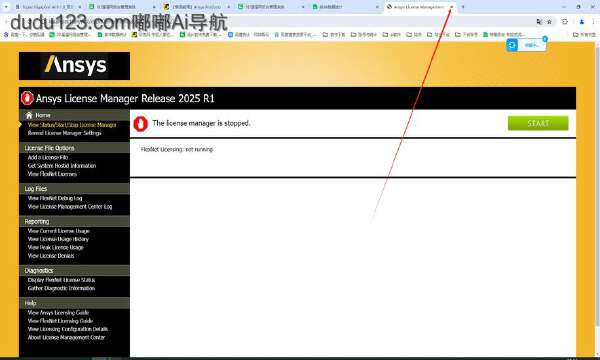Open tab search dropdown arrow
Screen dimensions: 600x360
click(x=6, y=7)
